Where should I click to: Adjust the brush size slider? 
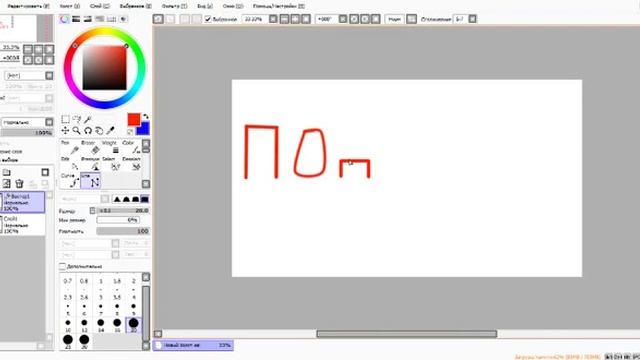point(123,211)
